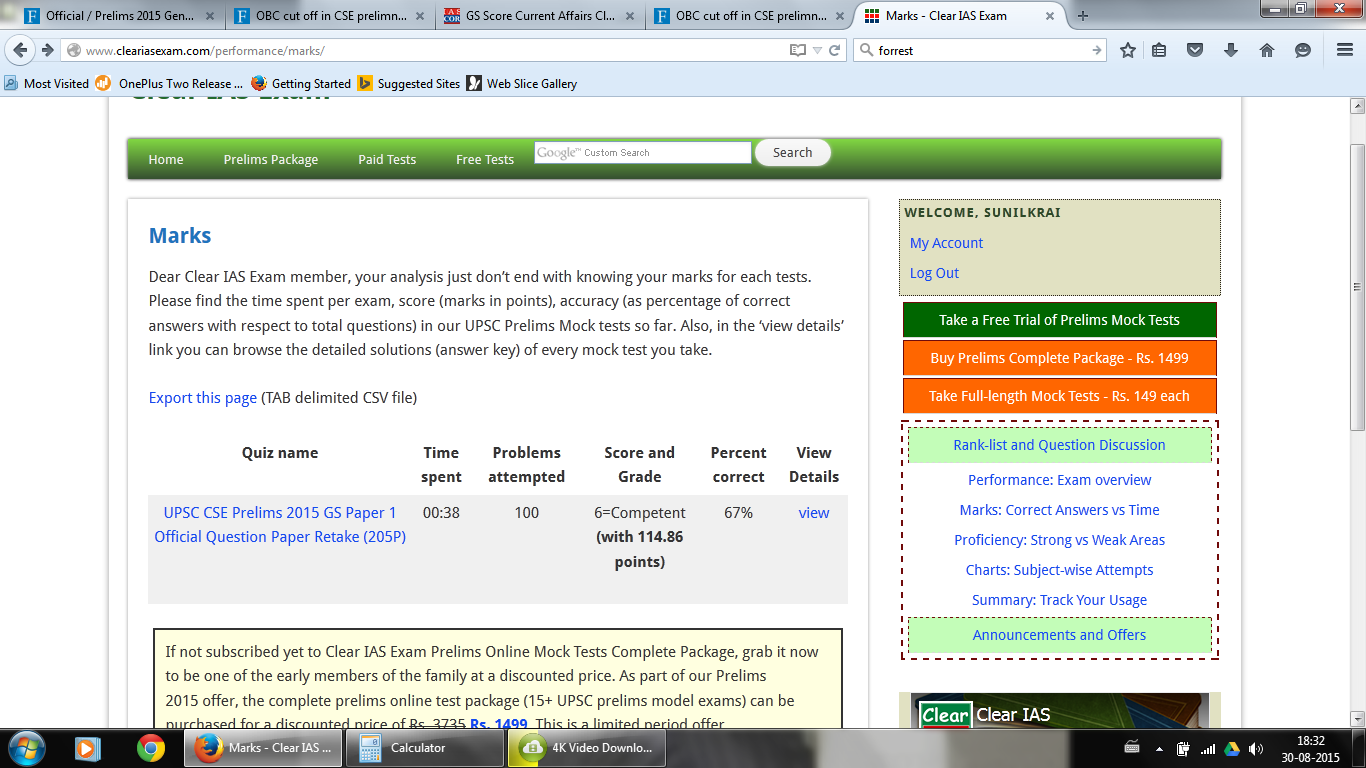Open the volume control in the tray
The width and height of the screenshot is (1366, 768).
(1255, 748)
